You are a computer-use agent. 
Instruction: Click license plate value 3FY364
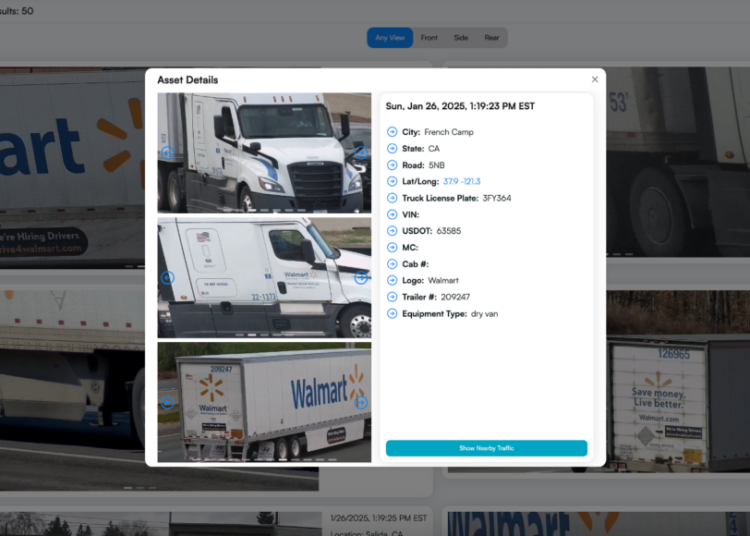click(x=496, y=198)
